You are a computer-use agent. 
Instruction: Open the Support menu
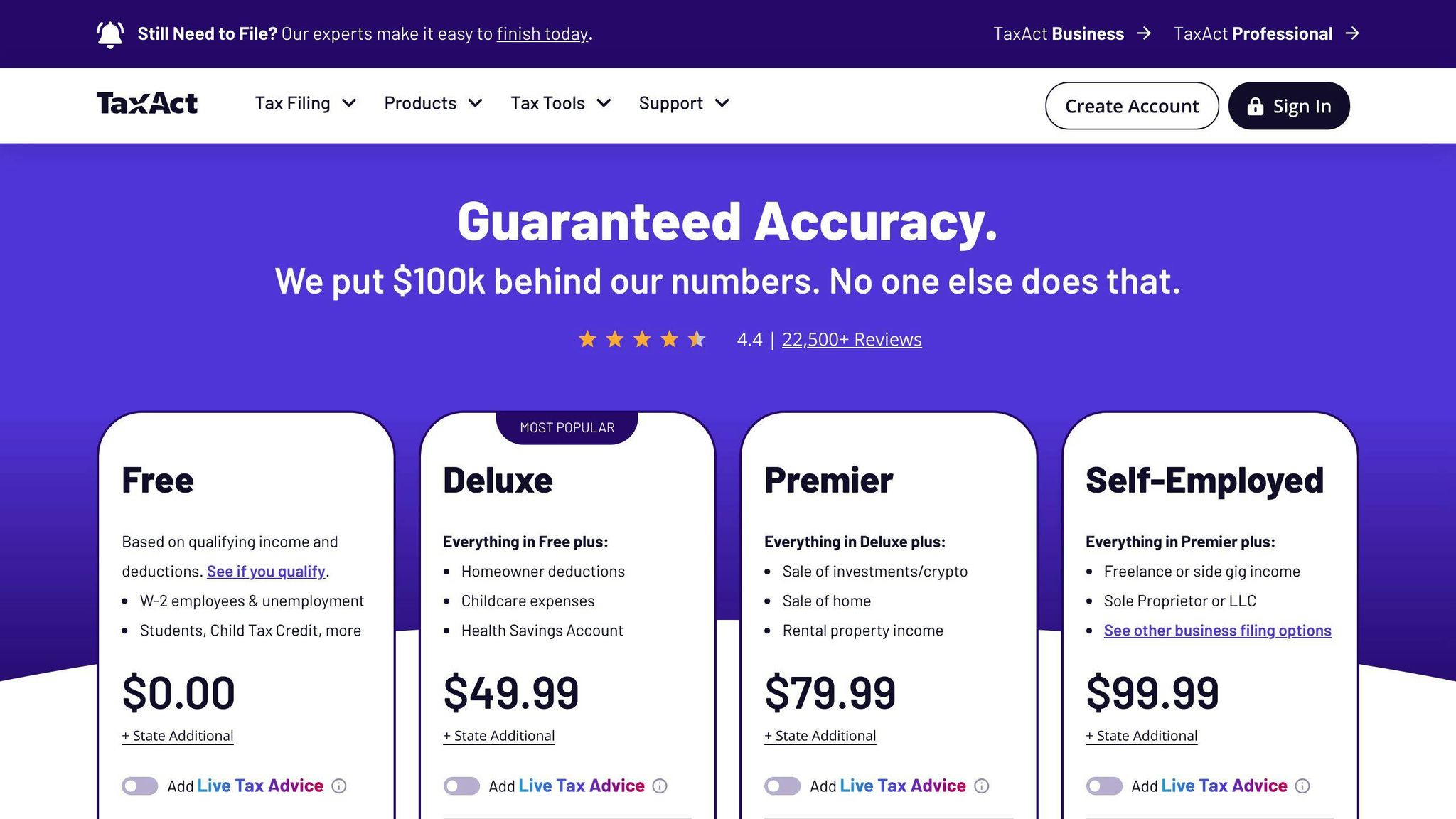(x=684, y=104)
